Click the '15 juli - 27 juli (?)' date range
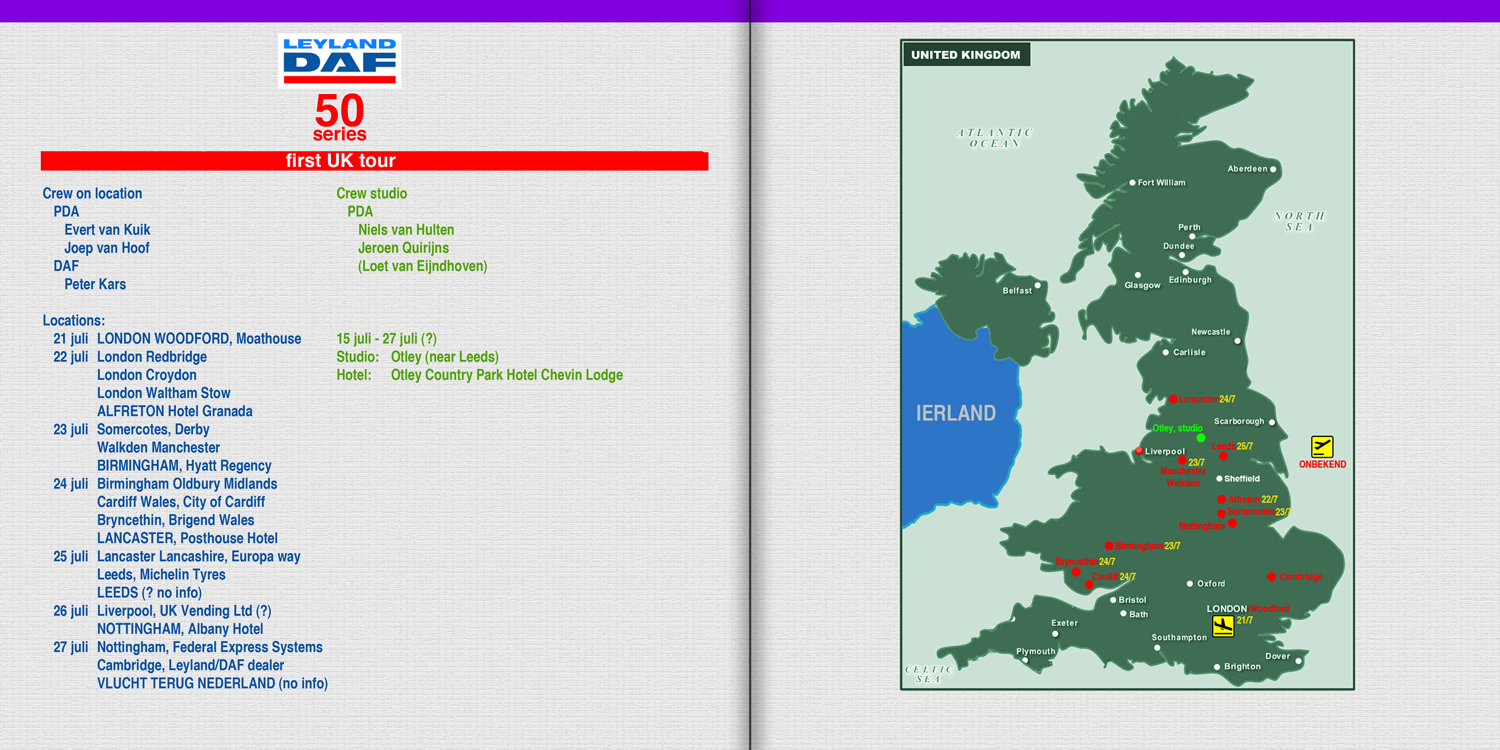The height and width of the screenshot is (750, 1500). (x=387, y=339)
